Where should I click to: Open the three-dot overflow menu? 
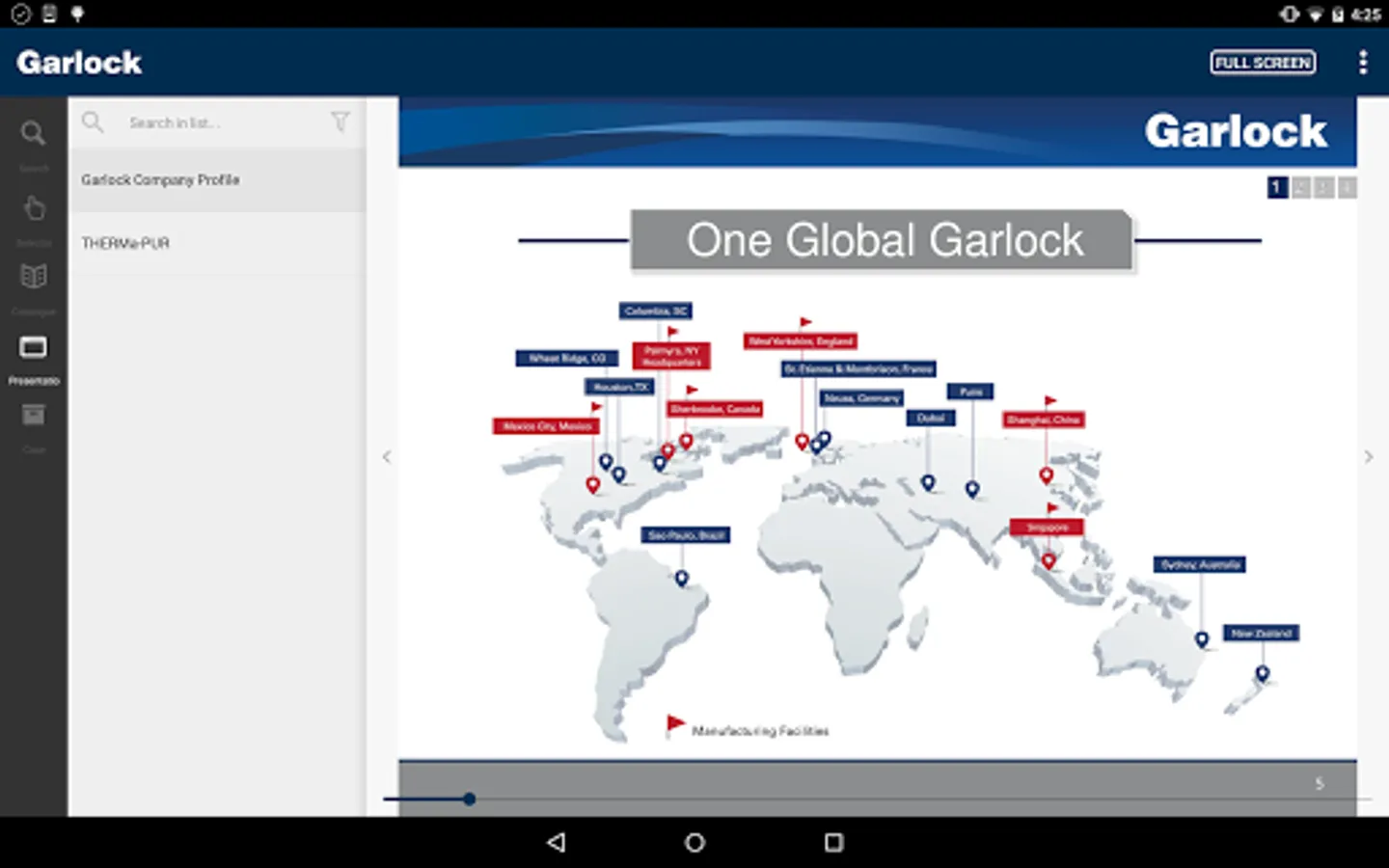tap(1362, 63)
